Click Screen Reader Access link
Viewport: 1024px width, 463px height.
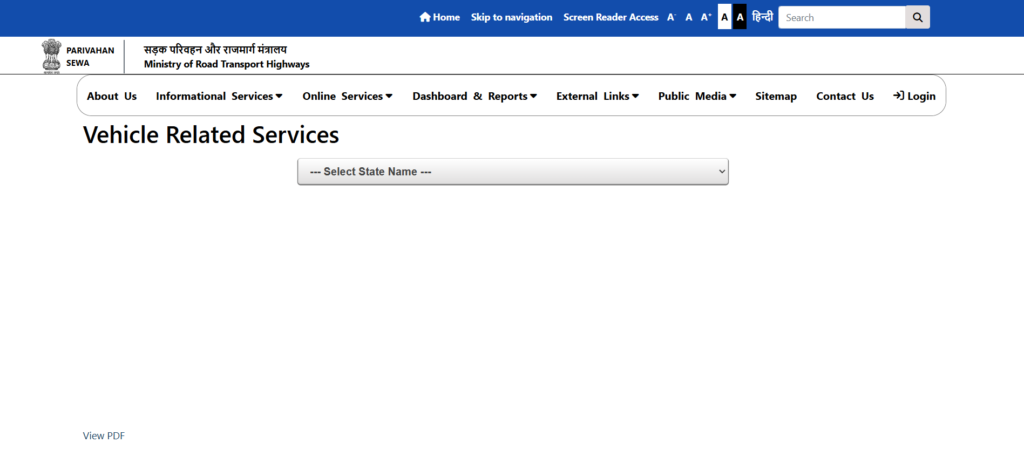610,17
